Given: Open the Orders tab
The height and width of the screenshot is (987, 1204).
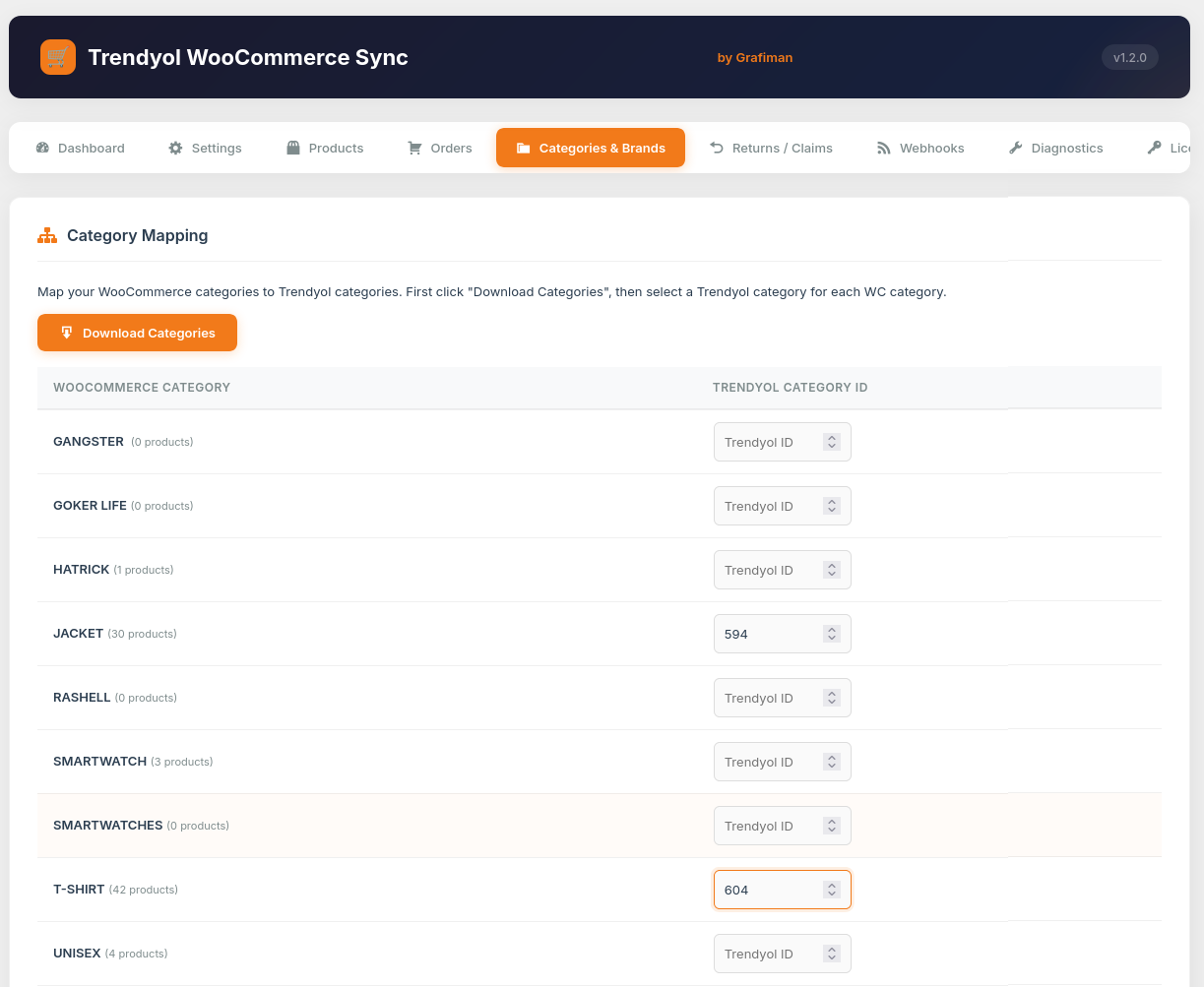Looking at the screenshot, I should (440, 148).
